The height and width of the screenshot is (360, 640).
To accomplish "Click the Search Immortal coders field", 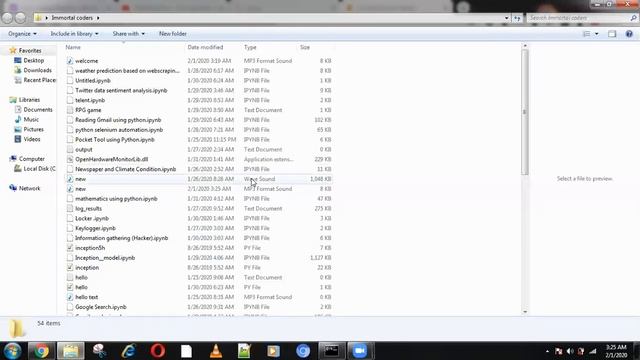I will point(582,18).
